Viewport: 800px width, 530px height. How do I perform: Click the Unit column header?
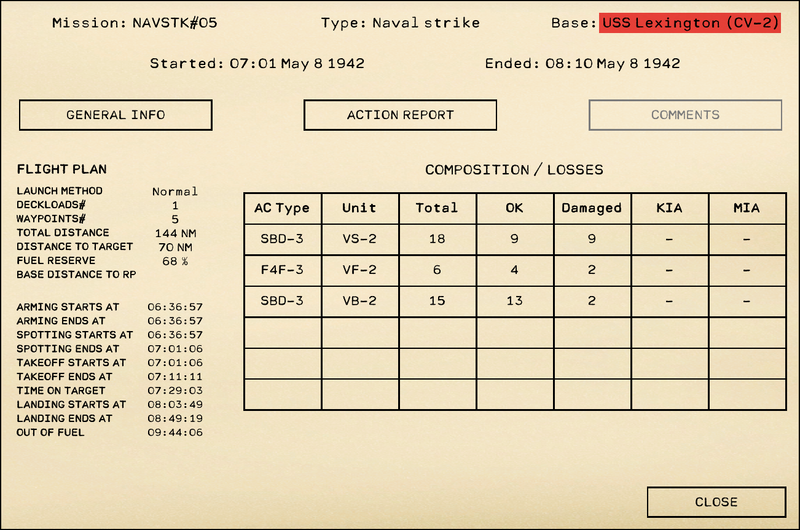(360, 208)
